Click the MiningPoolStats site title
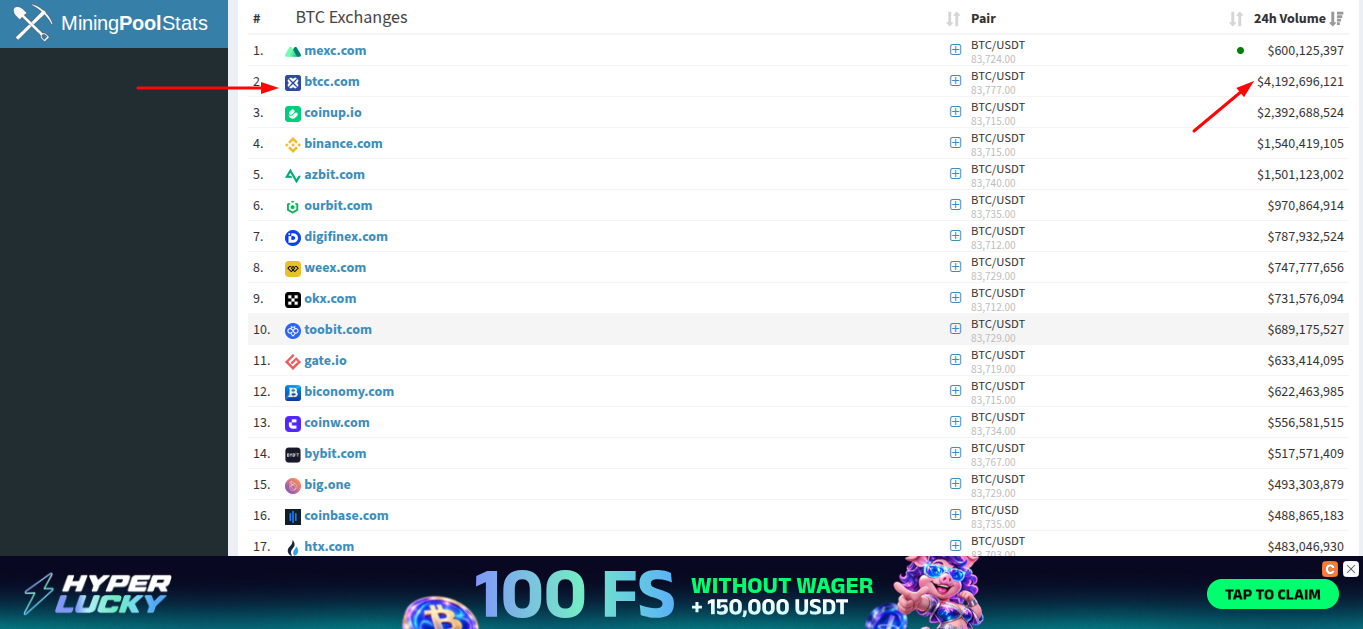This screenshot has height=629, width=1363. (x=135, y=23)
